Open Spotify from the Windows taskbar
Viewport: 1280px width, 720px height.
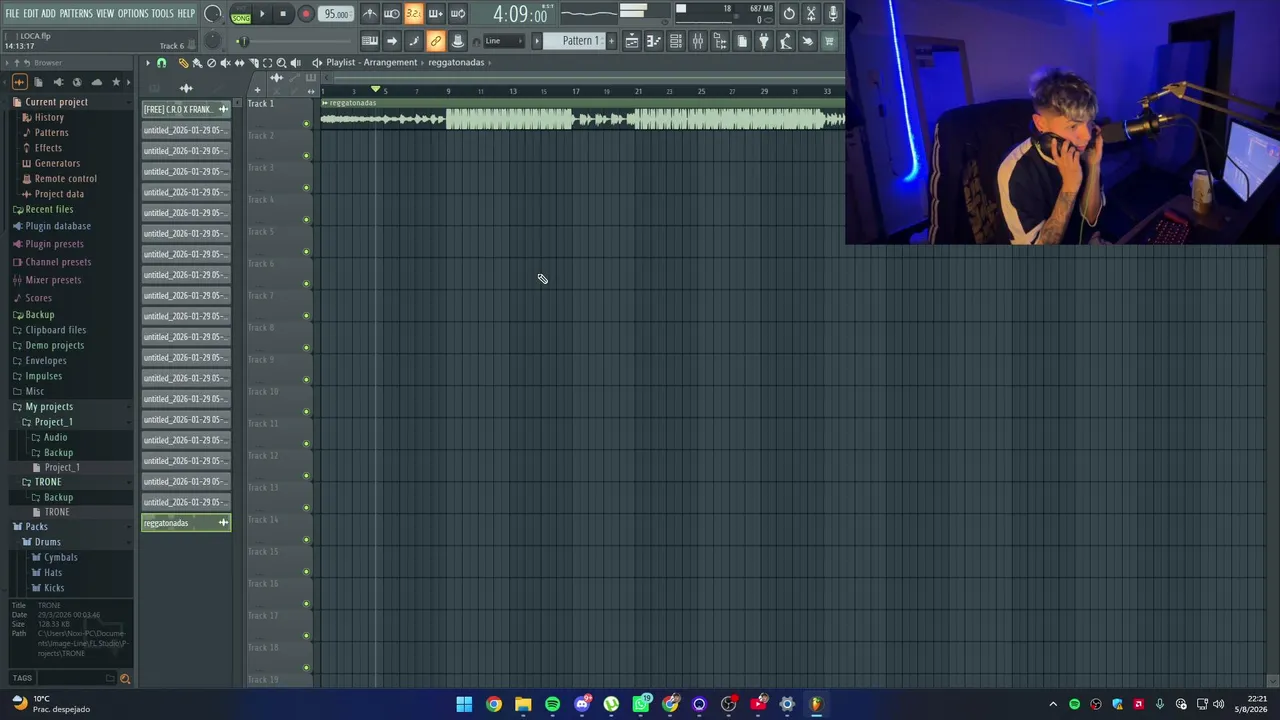tap(552, 704)
